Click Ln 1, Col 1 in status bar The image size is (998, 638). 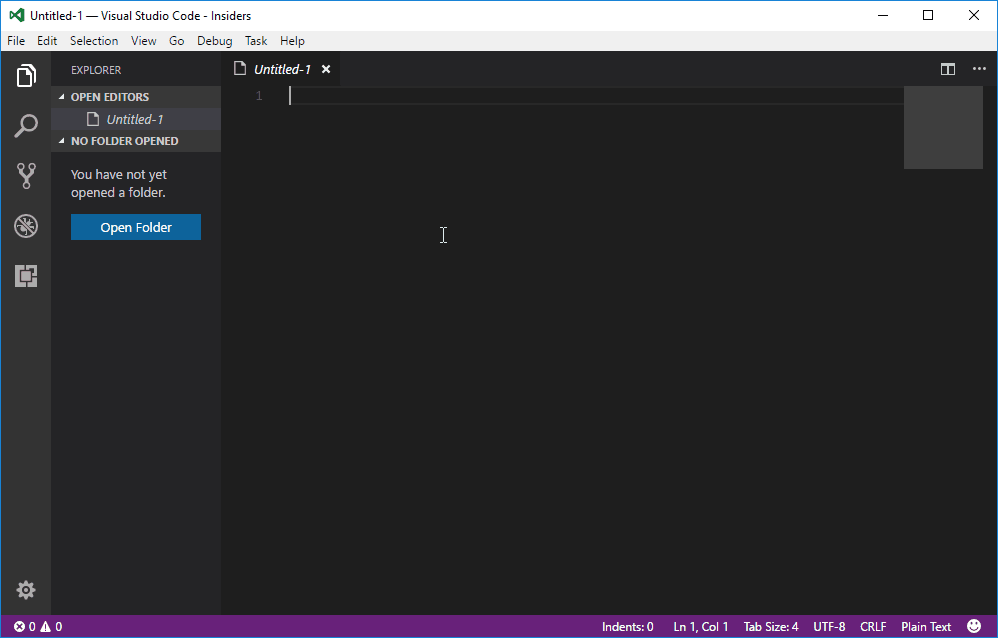coord(700,627)
